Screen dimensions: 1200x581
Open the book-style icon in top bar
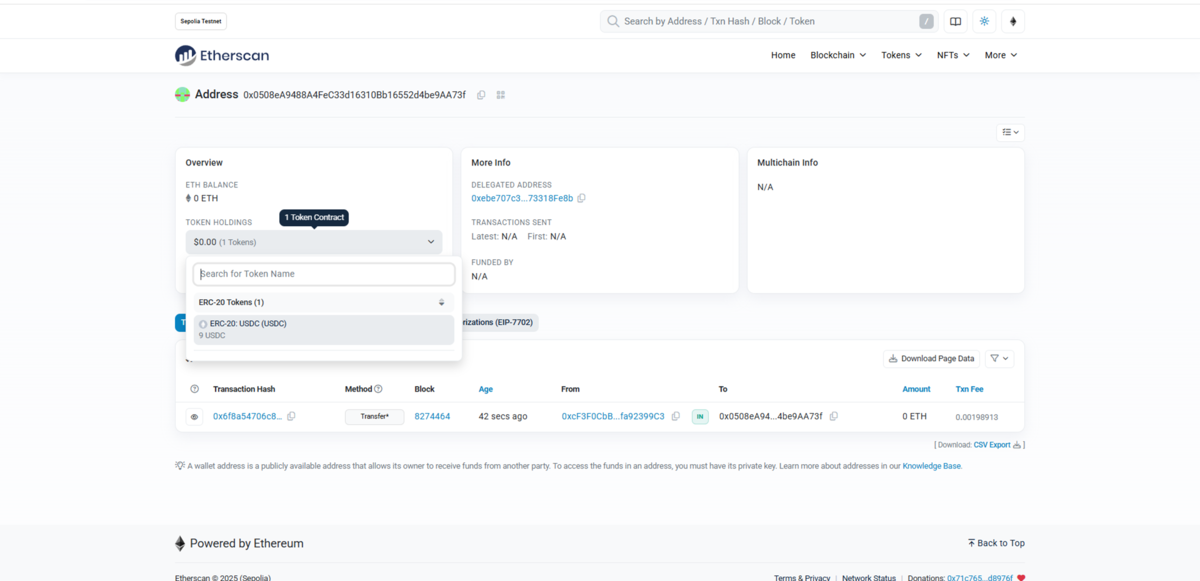tap(956, 21)
